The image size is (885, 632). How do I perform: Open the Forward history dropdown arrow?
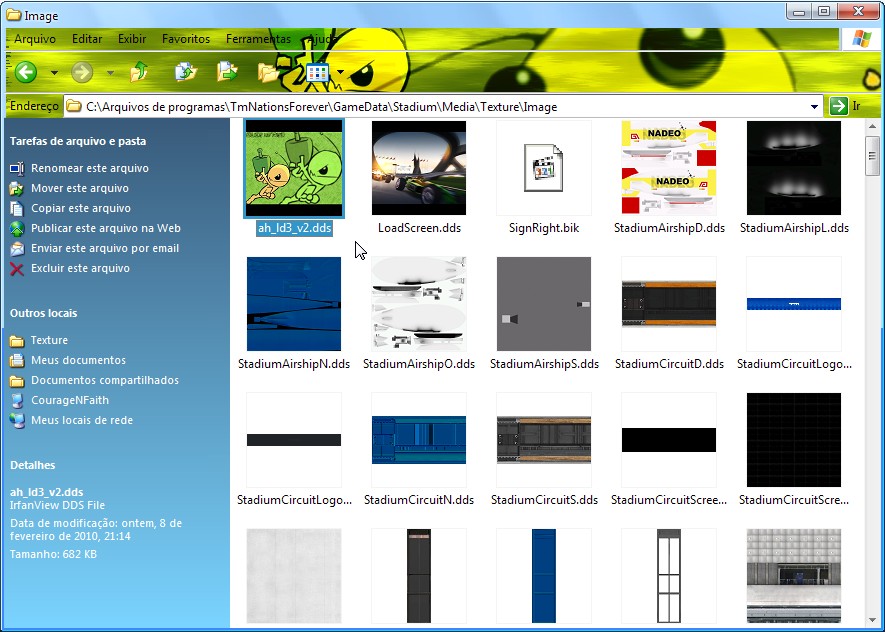click(111, 73)
